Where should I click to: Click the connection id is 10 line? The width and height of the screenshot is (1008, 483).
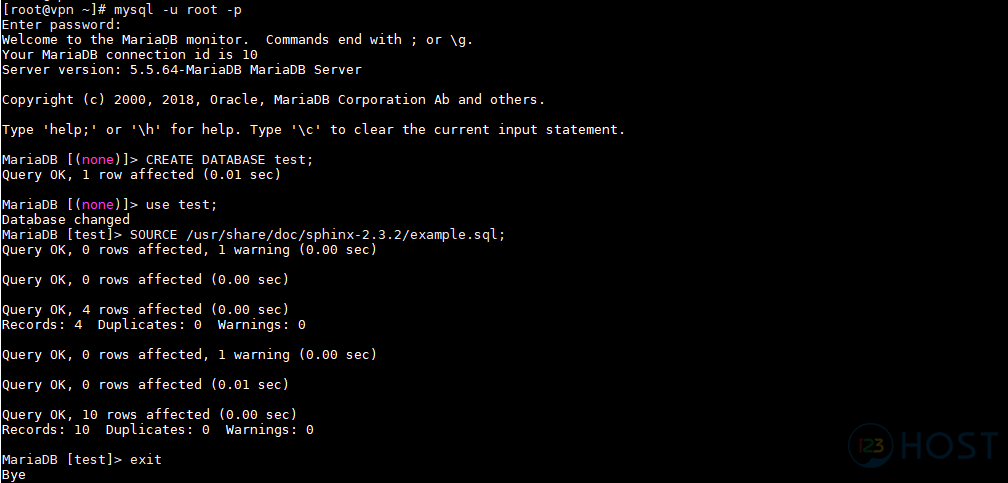(x=130, y=55)
